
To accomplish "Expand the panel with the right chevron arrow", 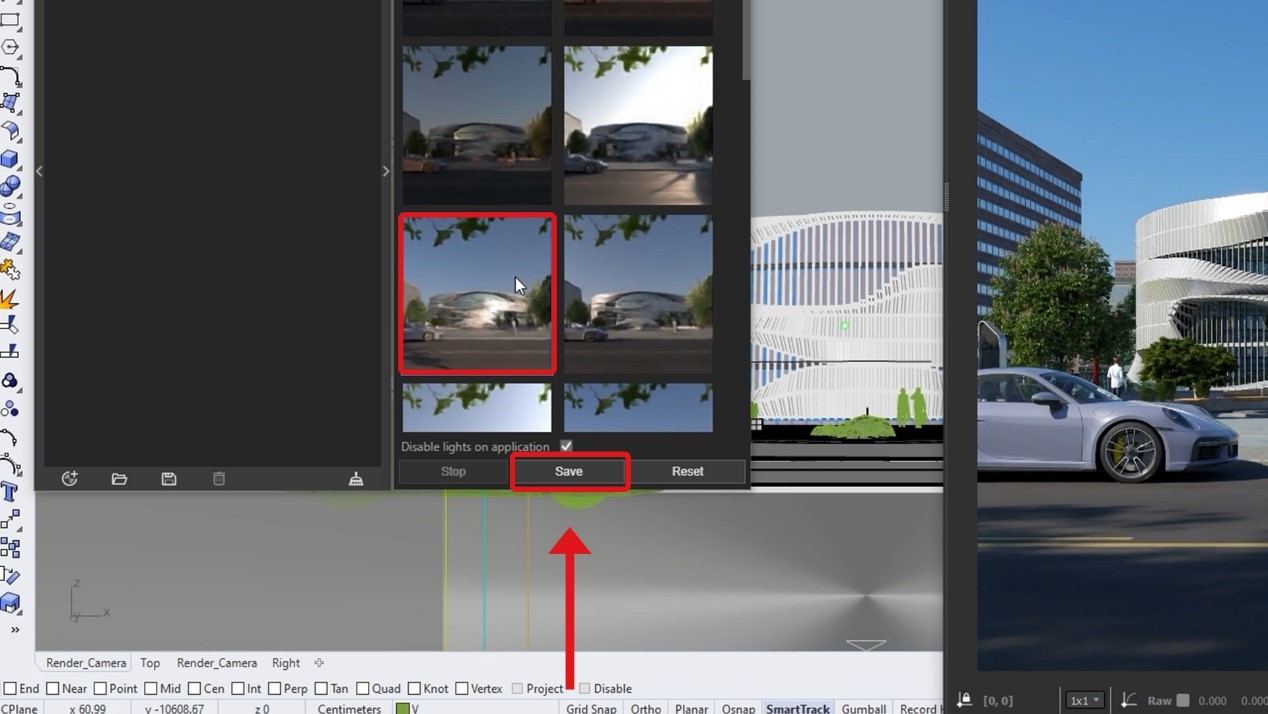I will click(x=386, y=171).
